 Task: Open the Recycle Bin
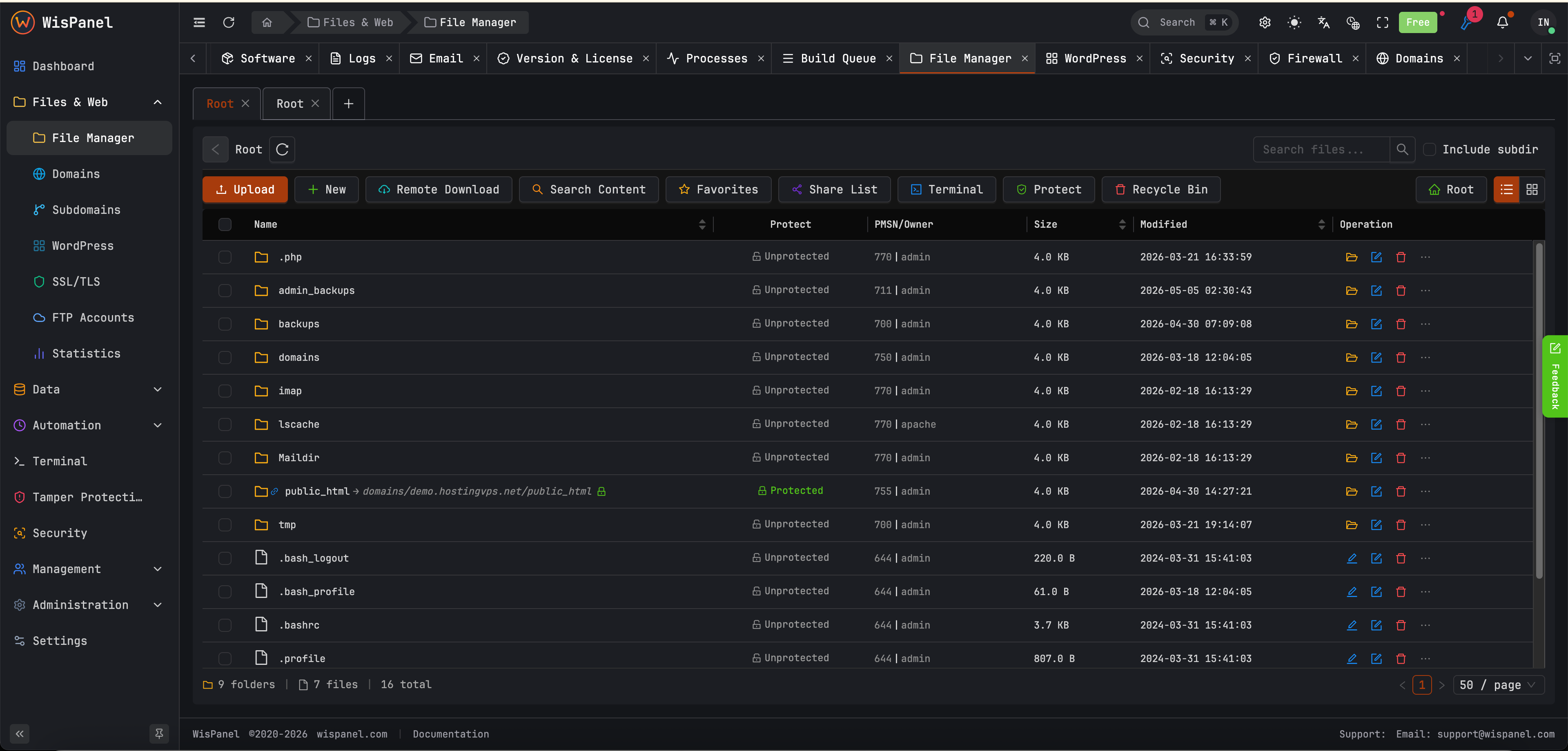pyautogui.click(x=1161, y=189)
